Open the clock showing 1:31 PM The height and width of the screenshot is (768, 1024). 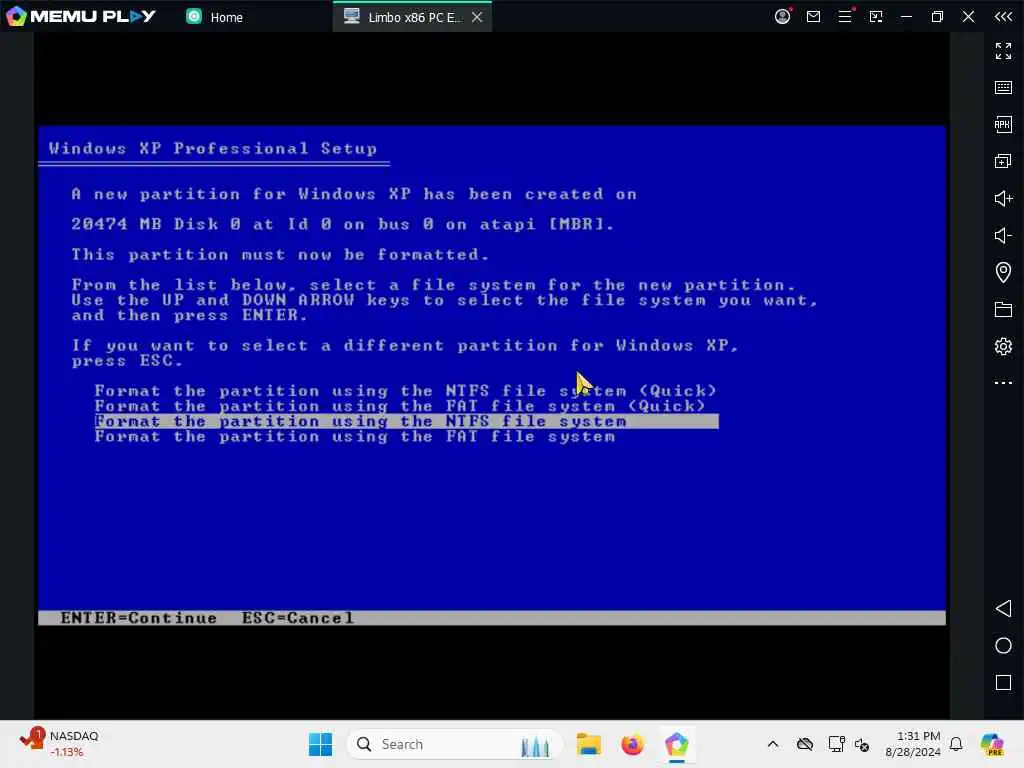[912, 744]
